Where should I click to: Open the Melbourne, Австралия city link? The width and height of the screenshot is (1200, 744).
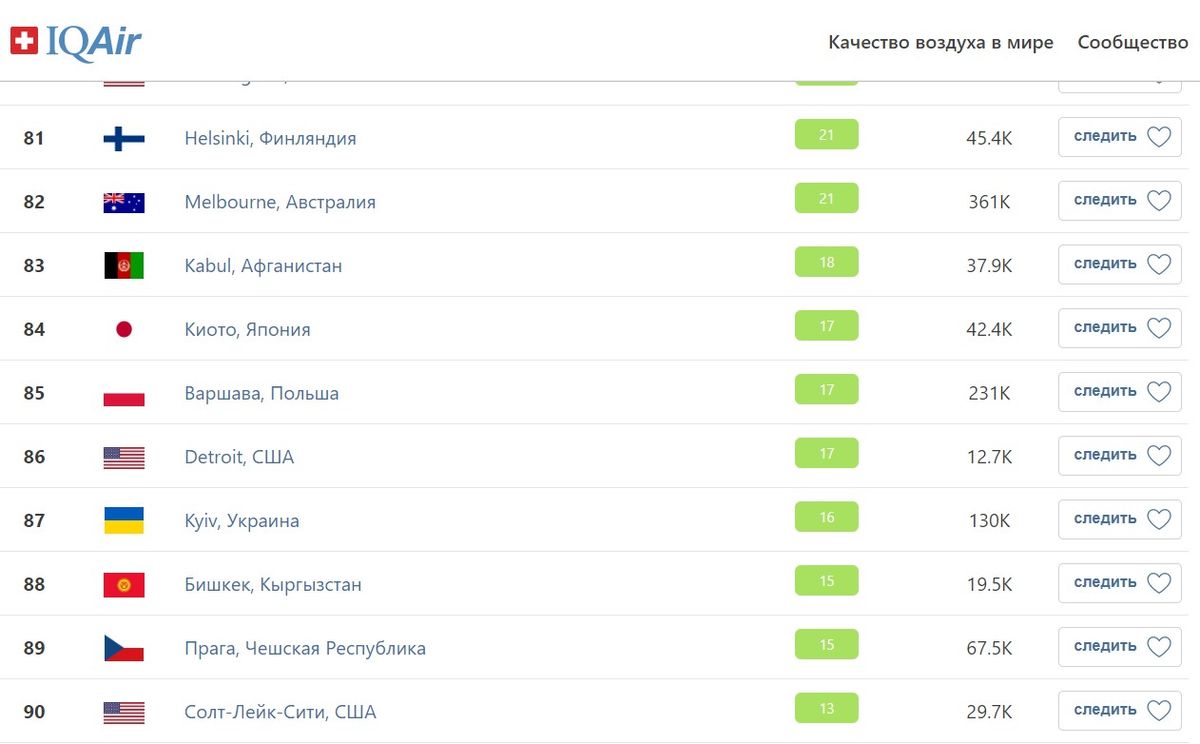pyautogui.click(x=280, y=202)
